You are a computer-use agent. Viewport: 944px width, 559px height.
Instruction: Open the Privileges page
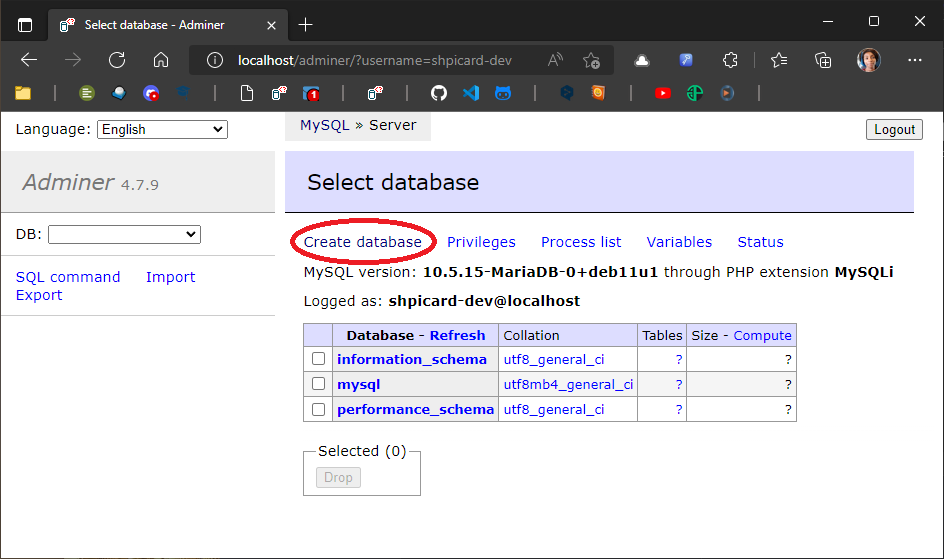point(481,242)
